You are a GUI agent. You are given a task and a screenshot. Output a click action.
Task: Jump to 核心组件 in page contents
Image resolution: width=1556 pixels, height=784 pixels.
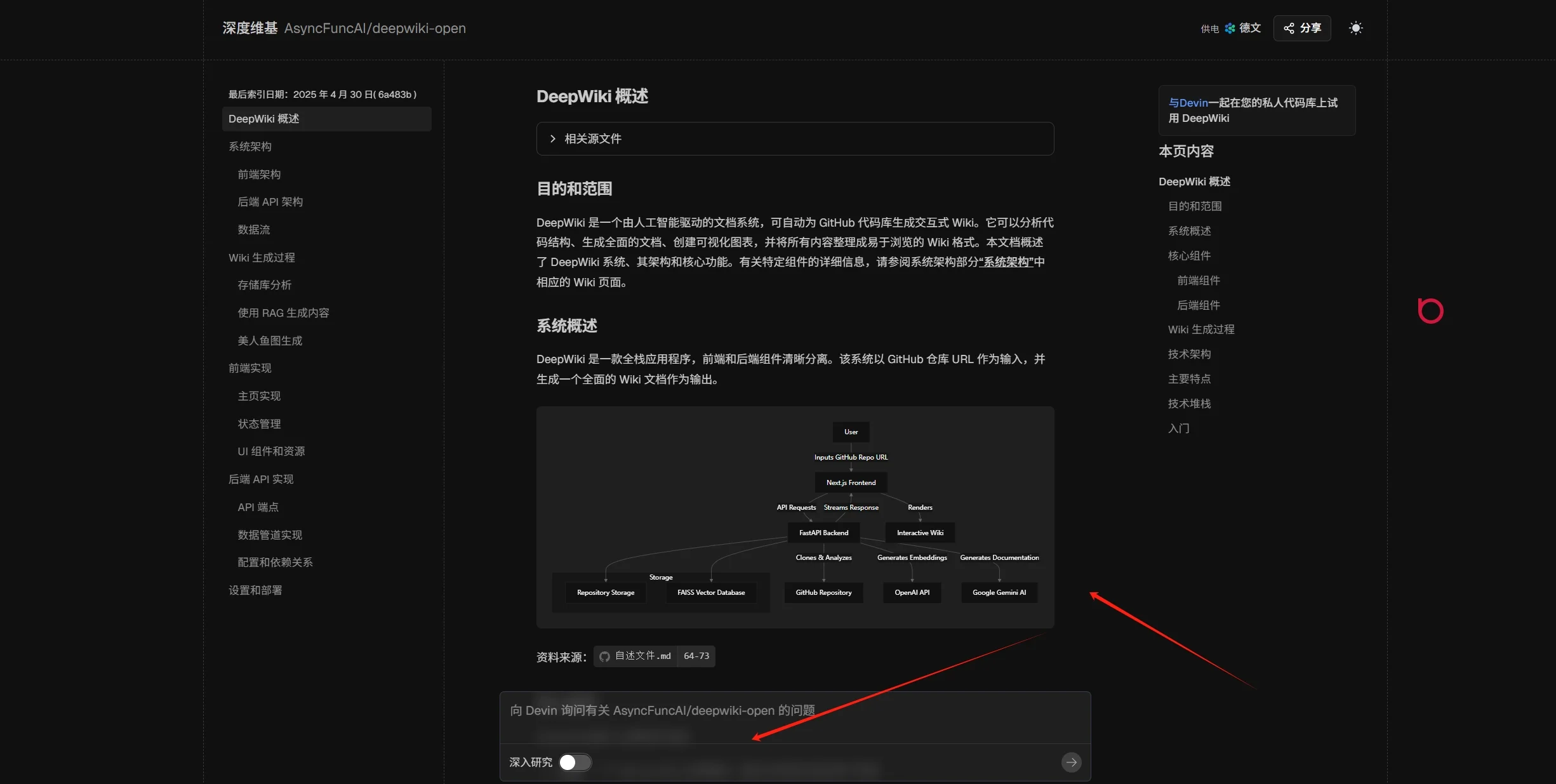tap(1190, 256)
